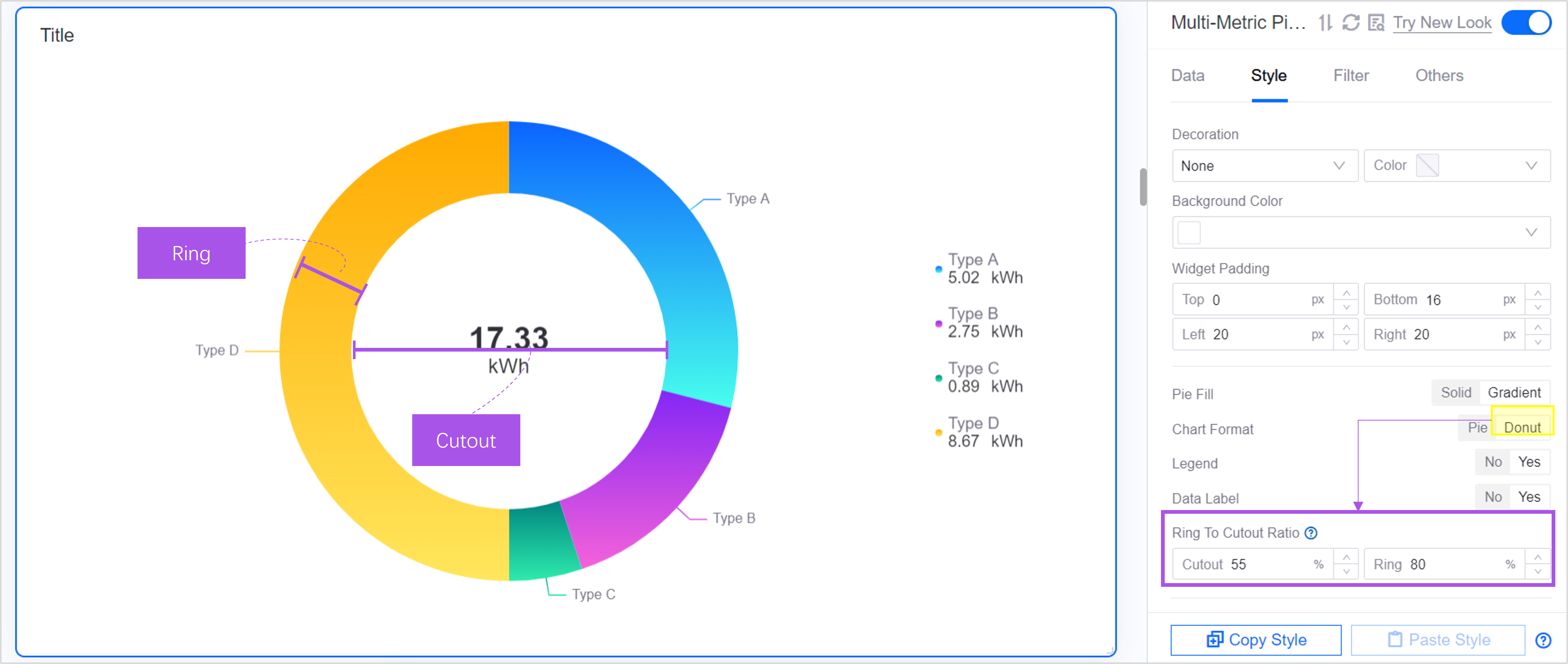Click the refresh icon in header

[x=1351, y=23]
